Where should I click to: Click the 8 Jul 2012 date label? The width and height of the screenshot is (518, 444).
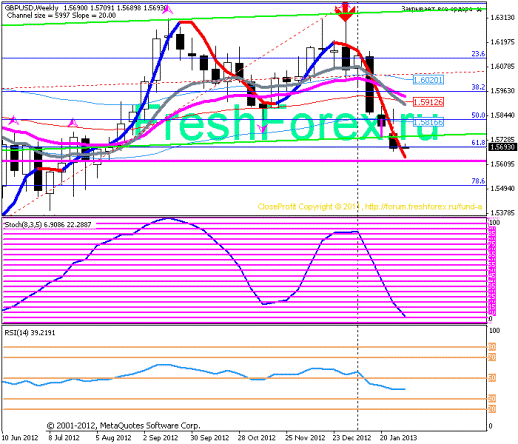[x=64, y=438]
